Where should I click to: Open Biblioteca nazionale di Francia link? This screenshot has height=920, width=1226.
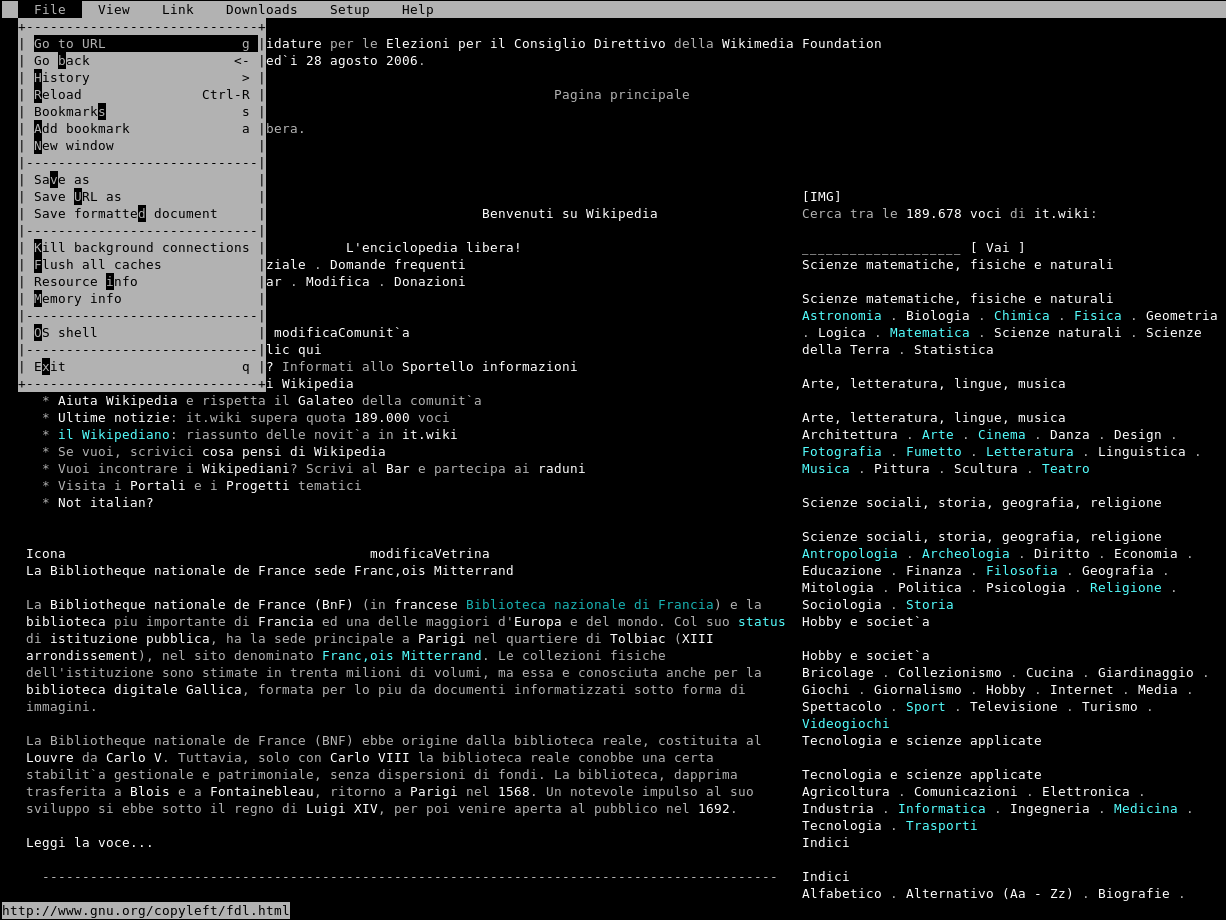tap(590, 605)
